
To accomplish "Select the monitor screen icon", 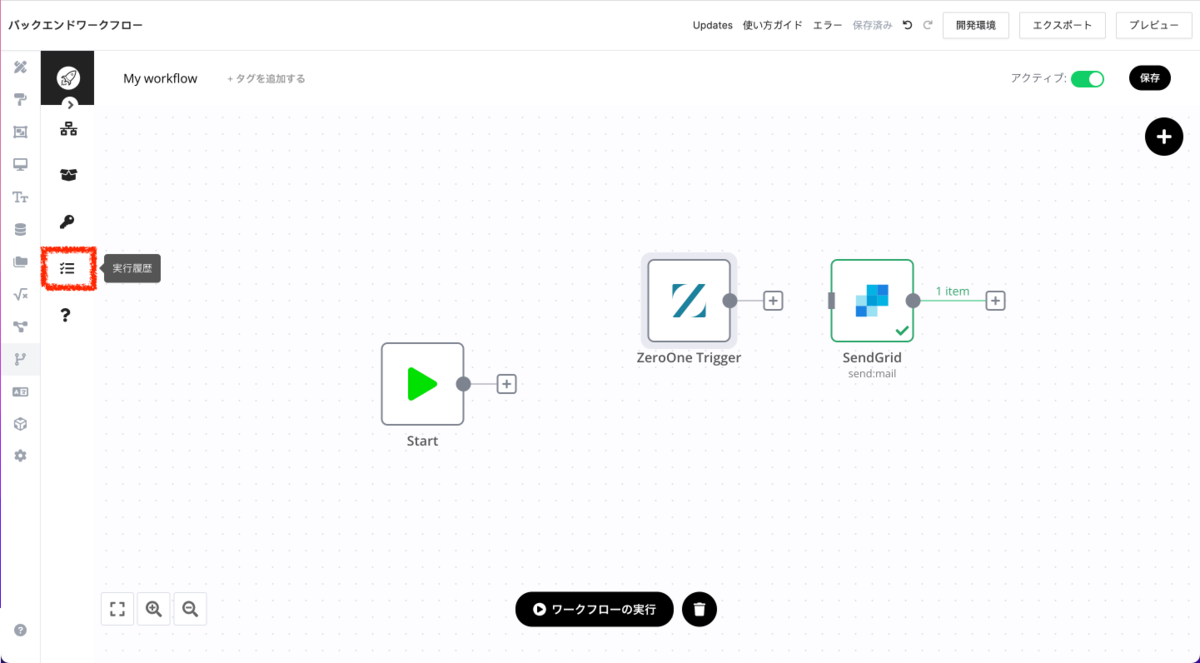I will pyautogui.click(x=20, y=164).
